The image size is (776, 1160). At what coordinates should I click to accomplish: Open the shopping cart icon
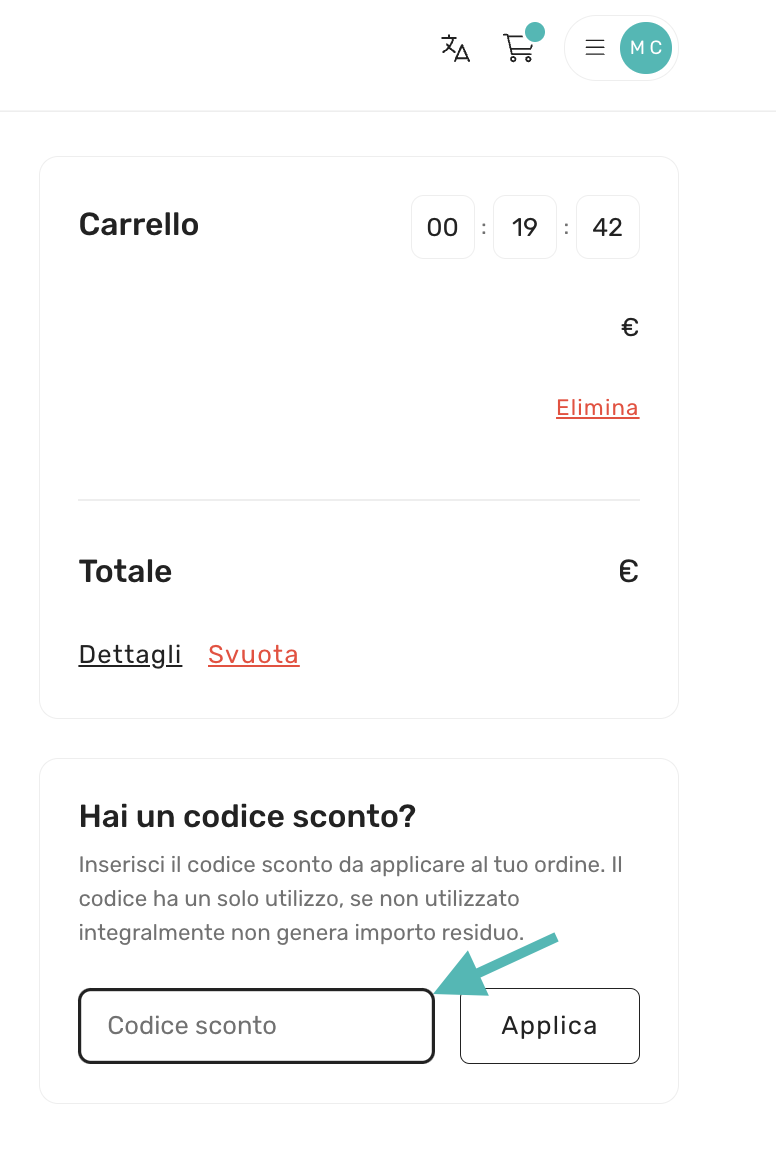pyautogui.click(x=518, y=48)
